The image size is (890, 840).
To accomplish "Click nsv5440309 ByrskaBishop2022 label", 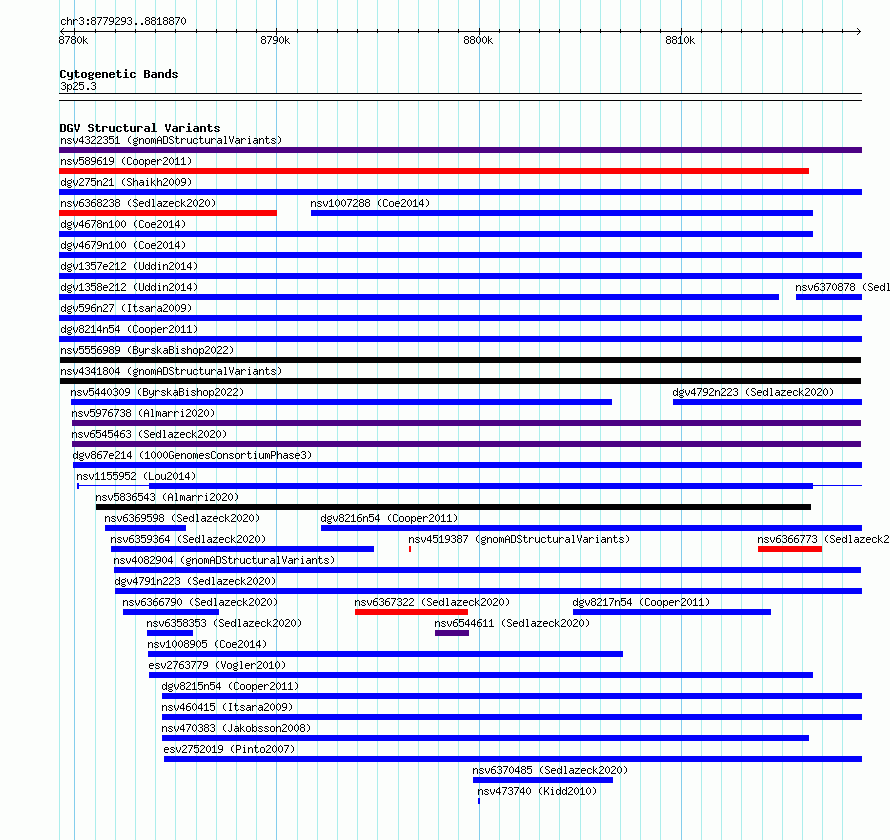I will 157,392.
